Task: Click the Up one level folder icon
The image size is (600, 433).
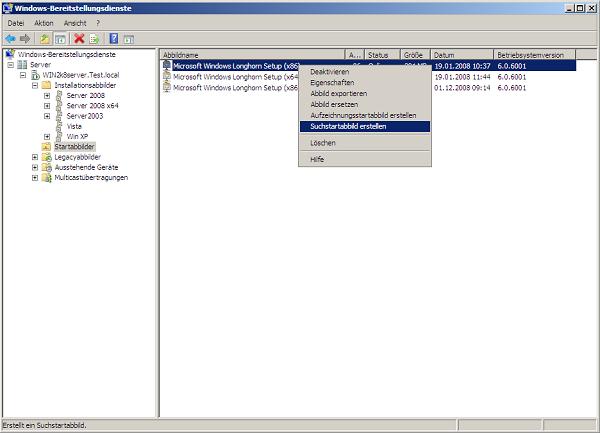Action: pyautogui.click(x=45, y=39)
